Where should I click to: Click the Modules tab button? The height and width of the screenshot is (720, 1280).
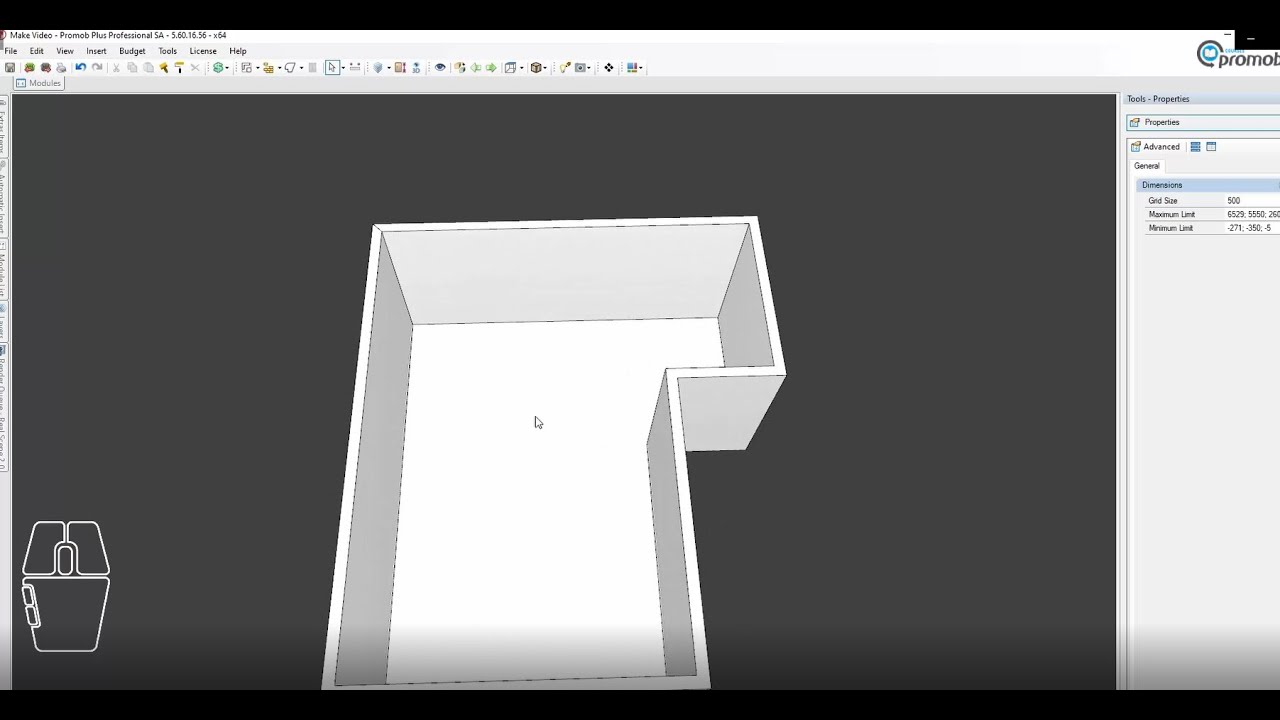coord(39,83)
